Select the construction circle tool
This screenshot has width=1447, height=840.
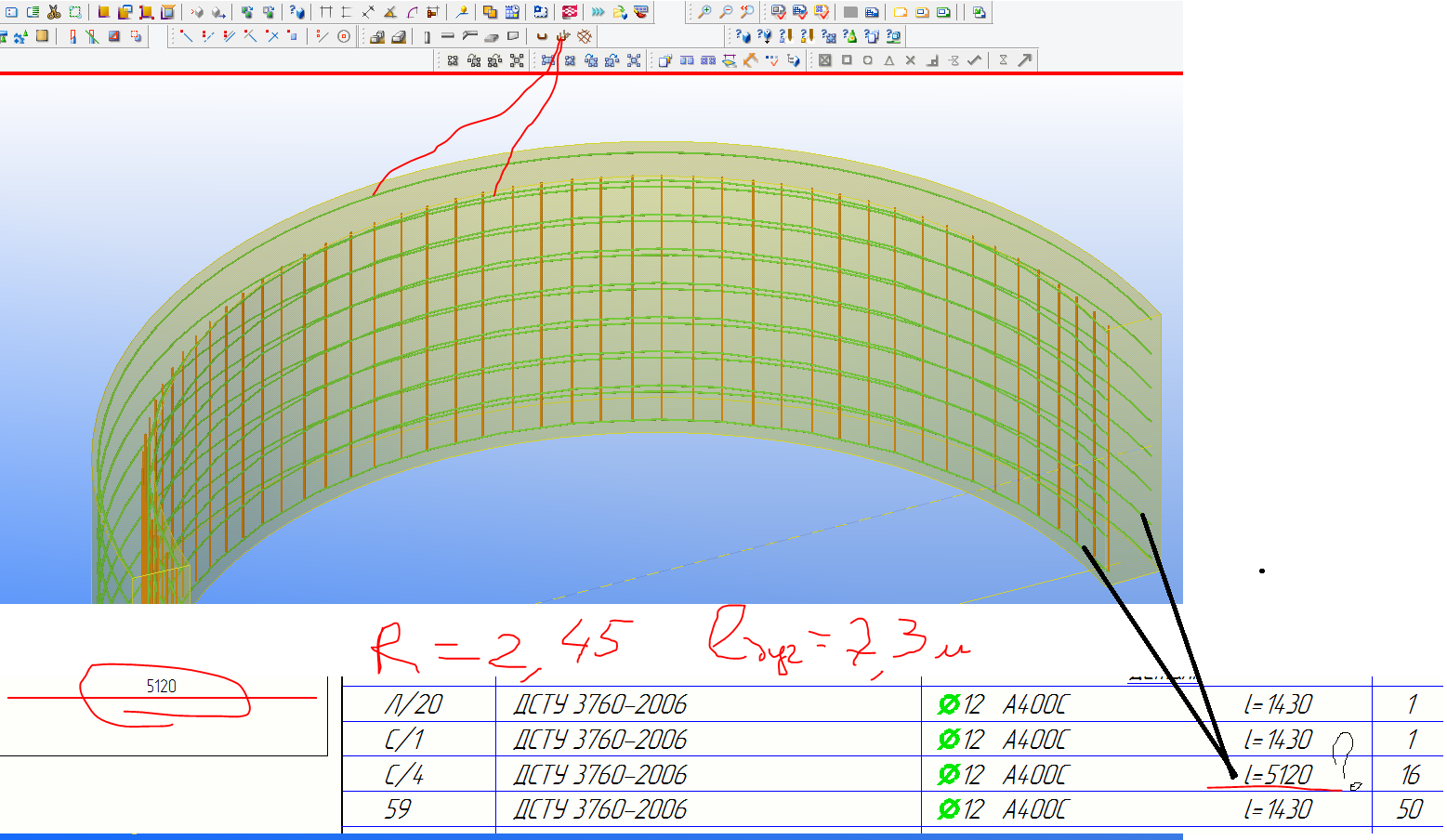tap(344, 36)
